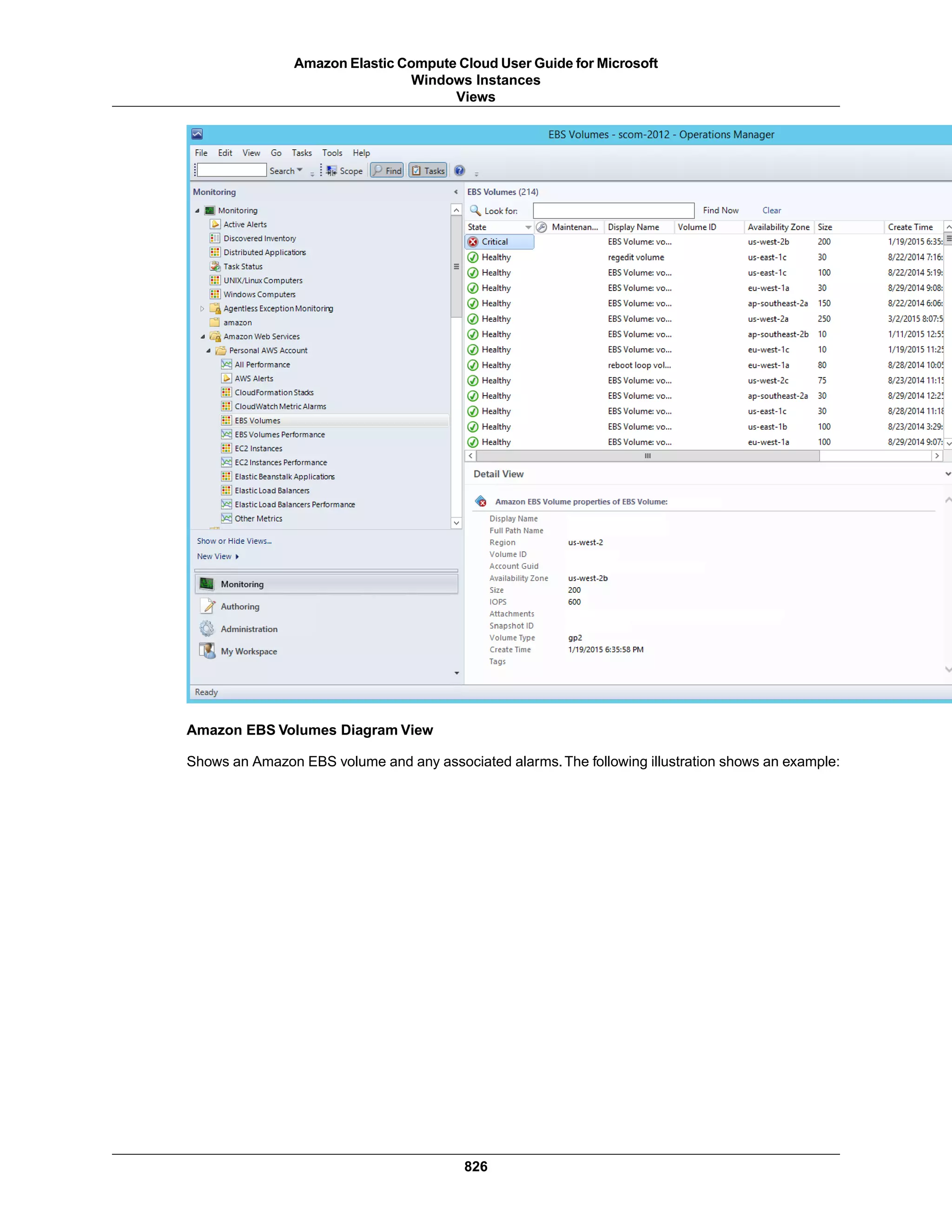Click the Amazon EBS Volume properties icon
The image size is (952, 1232).
pyautogui.click(x=481, y=501)
